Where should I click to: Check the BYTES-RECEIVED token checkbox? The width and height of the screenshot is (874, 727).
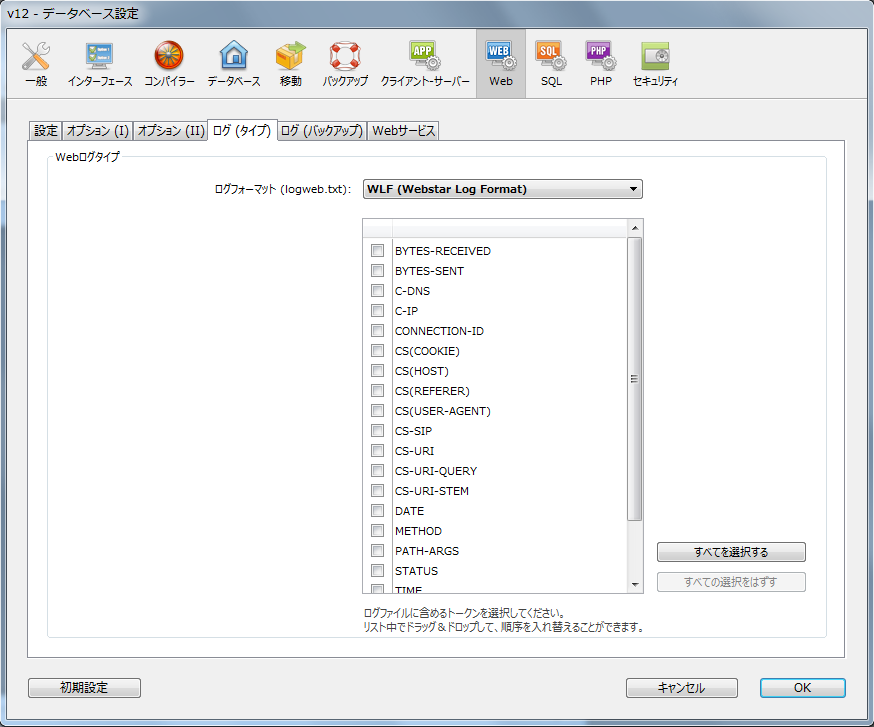coord(377,250)
